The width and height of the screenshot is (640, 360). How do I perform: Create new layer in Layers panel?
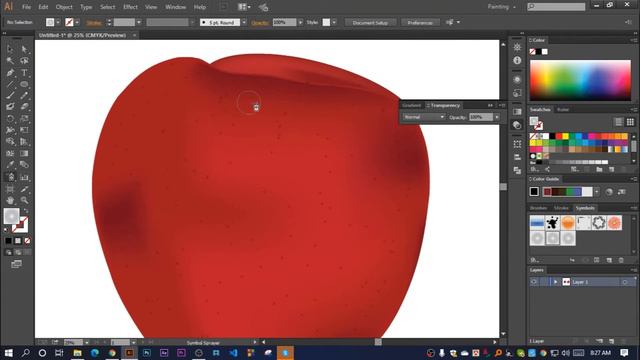point(611,341)
